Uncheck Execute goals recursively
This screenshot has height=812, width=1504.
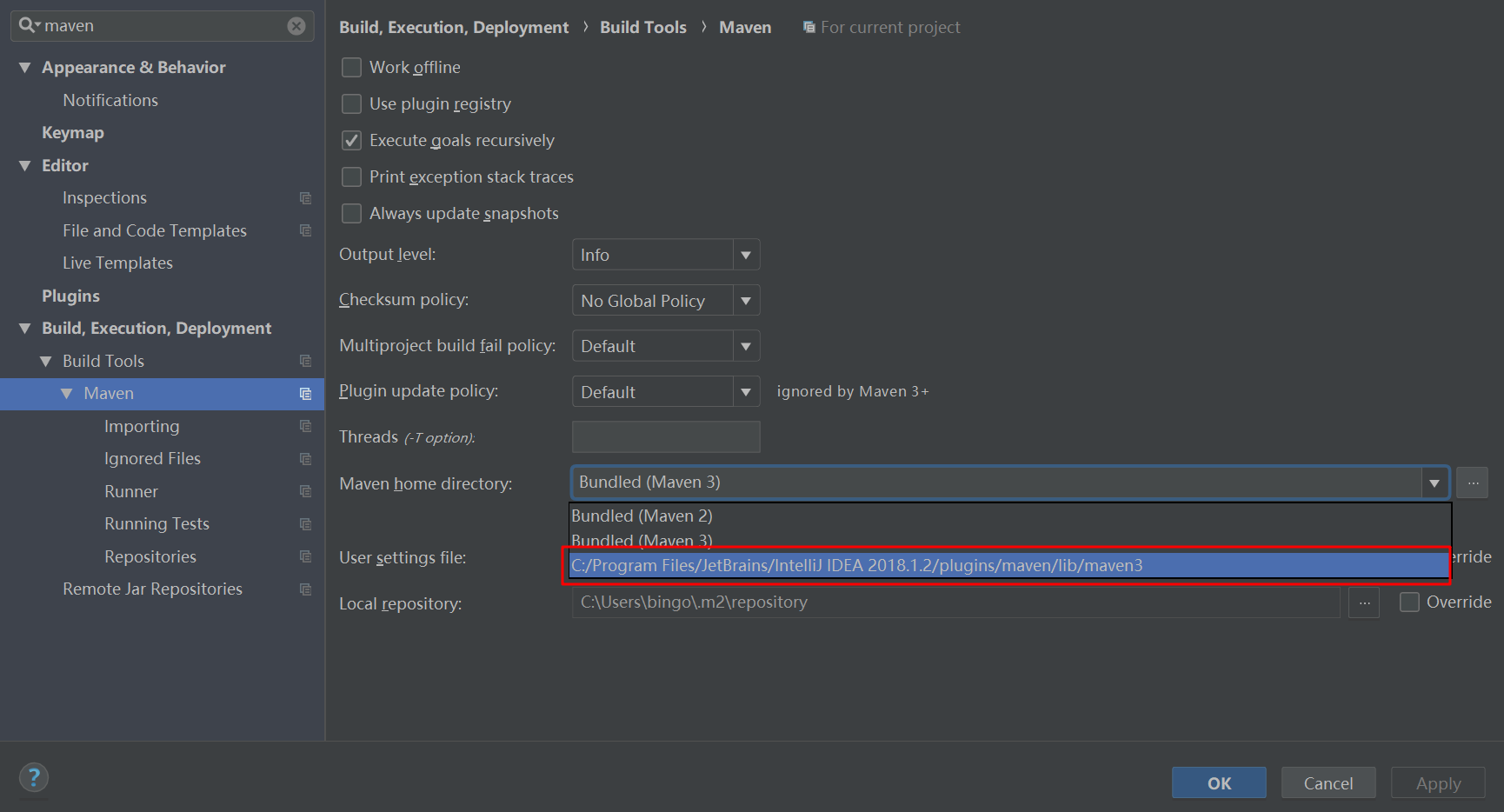pos(351,140)
